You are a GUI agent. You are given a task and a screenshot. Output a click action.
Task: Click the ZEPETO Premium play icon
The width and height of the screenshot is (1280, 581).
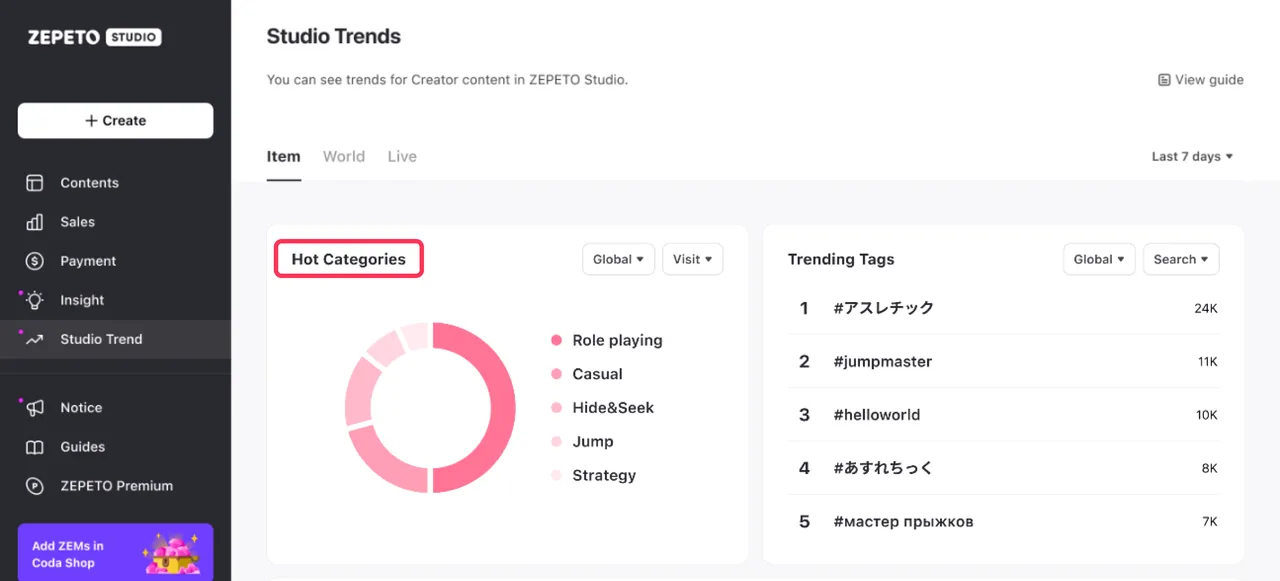35,486
